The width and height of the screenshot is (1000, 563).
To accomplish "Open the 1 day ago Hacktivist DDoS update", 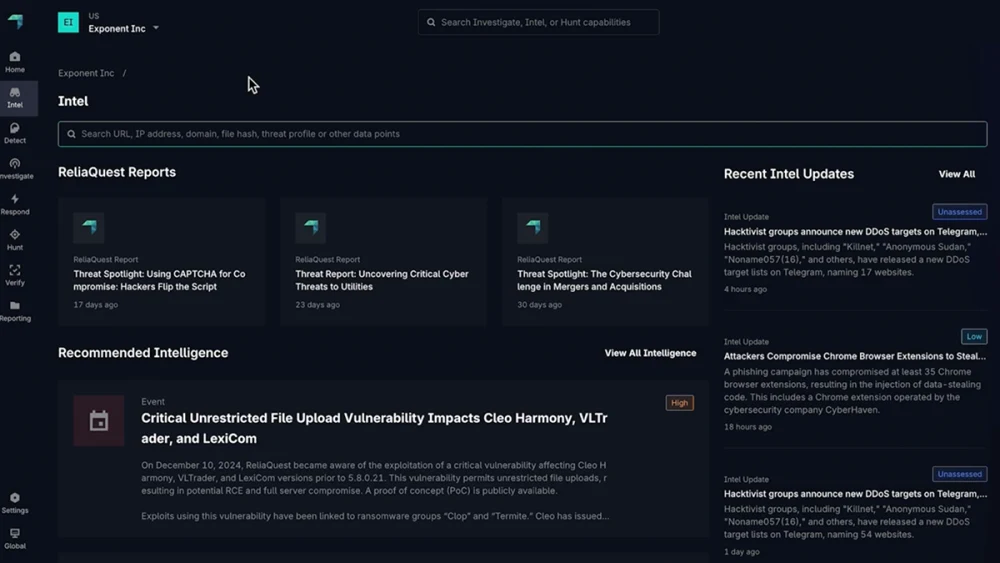I will (855, 494).
